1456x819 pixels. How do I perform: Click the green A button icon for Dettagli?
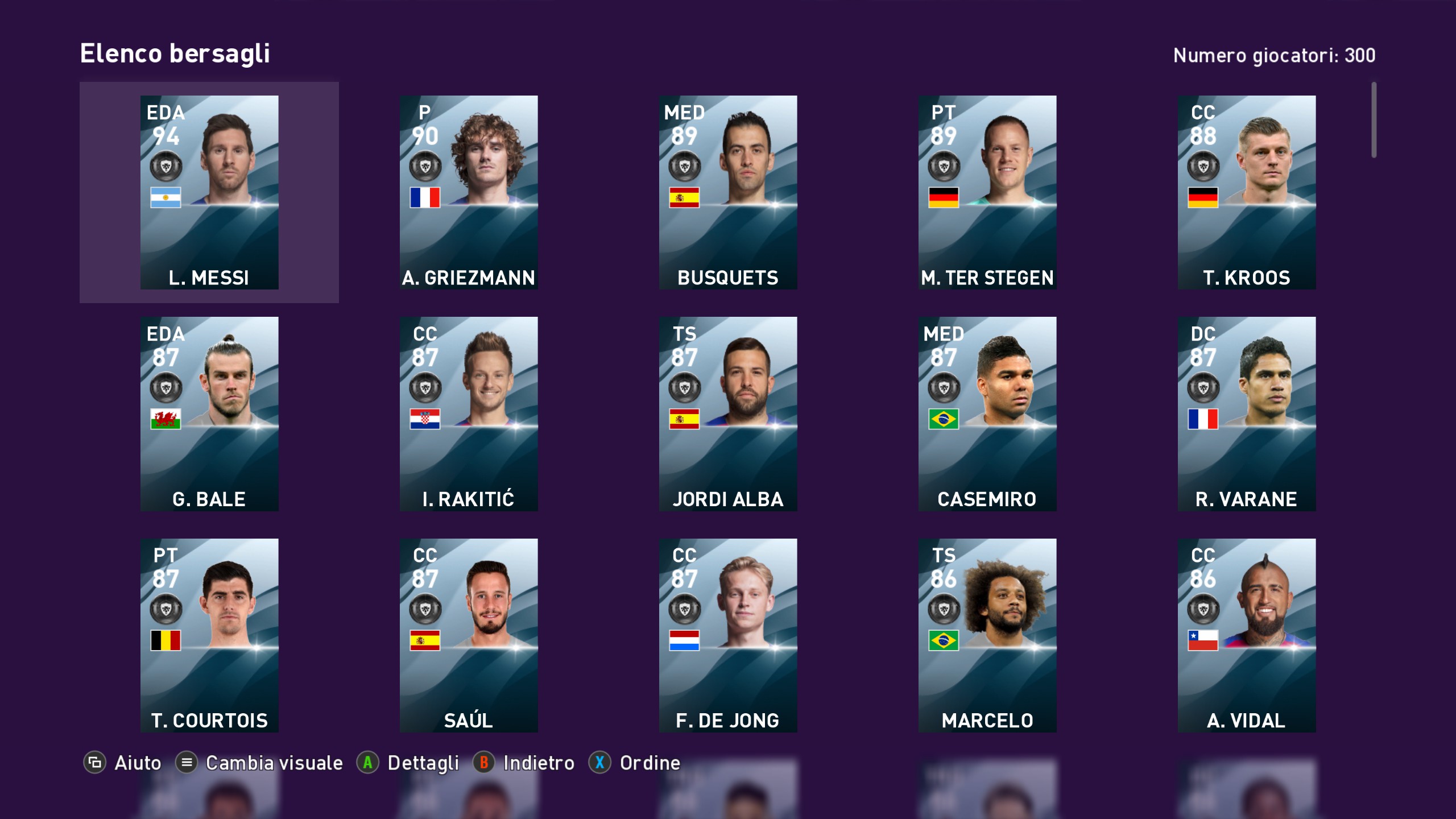pyautogui.click(x=367, y=763)
